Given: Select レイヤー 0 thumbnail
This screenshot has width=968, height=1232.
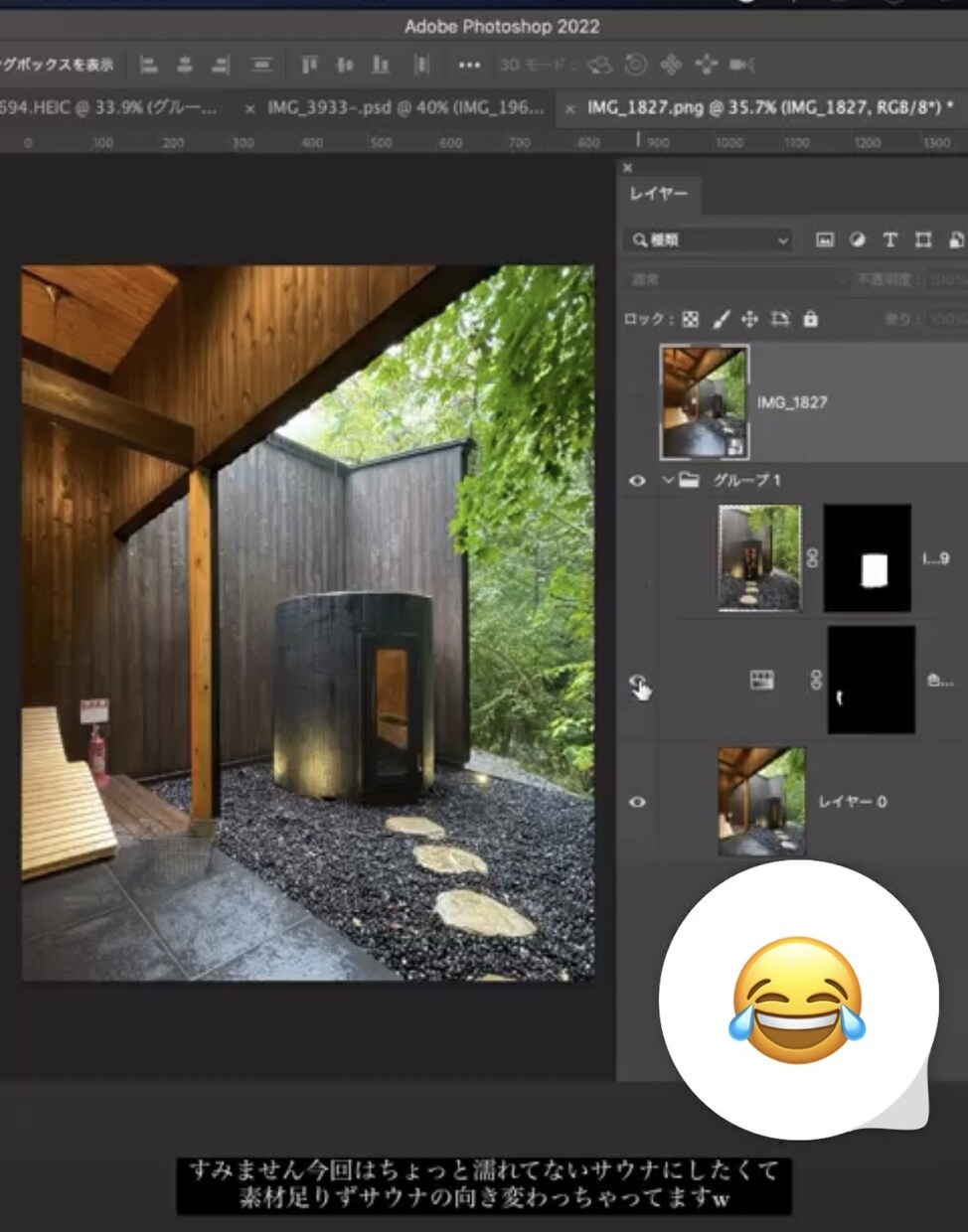Looking at the screenshot, I should click(762, 802).
